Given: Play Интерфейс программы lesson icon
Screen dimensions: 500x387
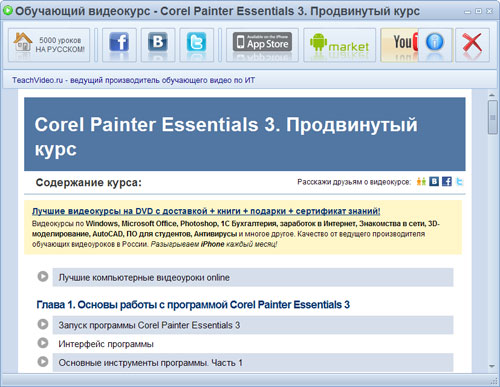Looking at the screenshot, I should pos(43,343).
